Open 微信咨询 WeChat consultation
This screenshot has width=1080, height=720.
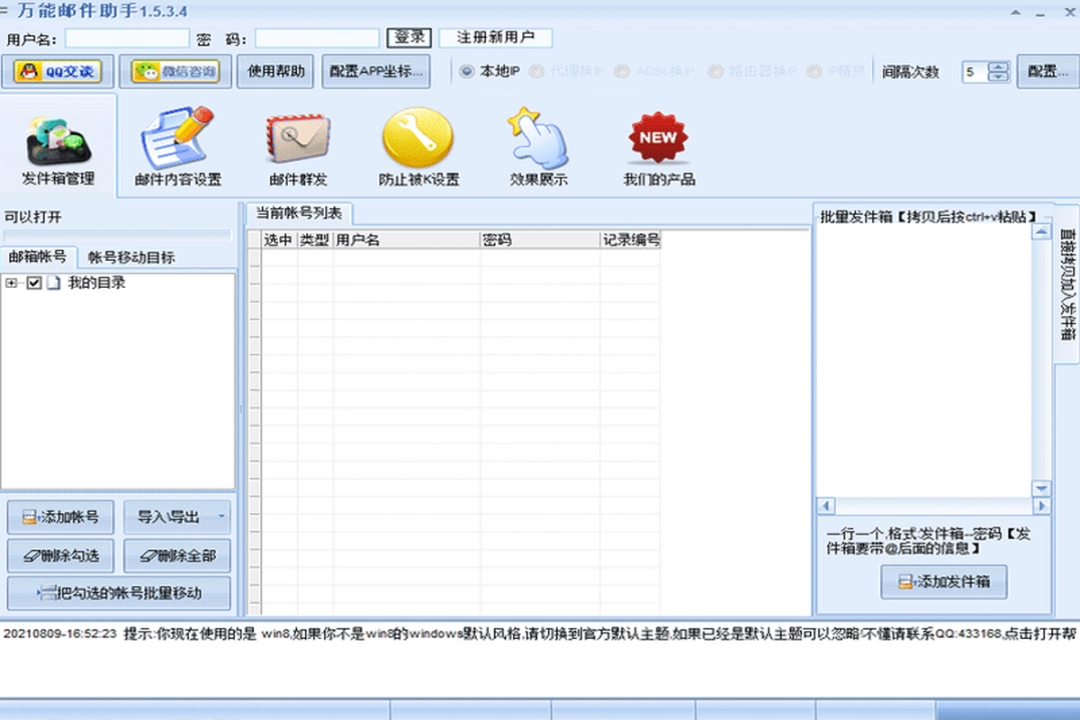pos(176,71)
